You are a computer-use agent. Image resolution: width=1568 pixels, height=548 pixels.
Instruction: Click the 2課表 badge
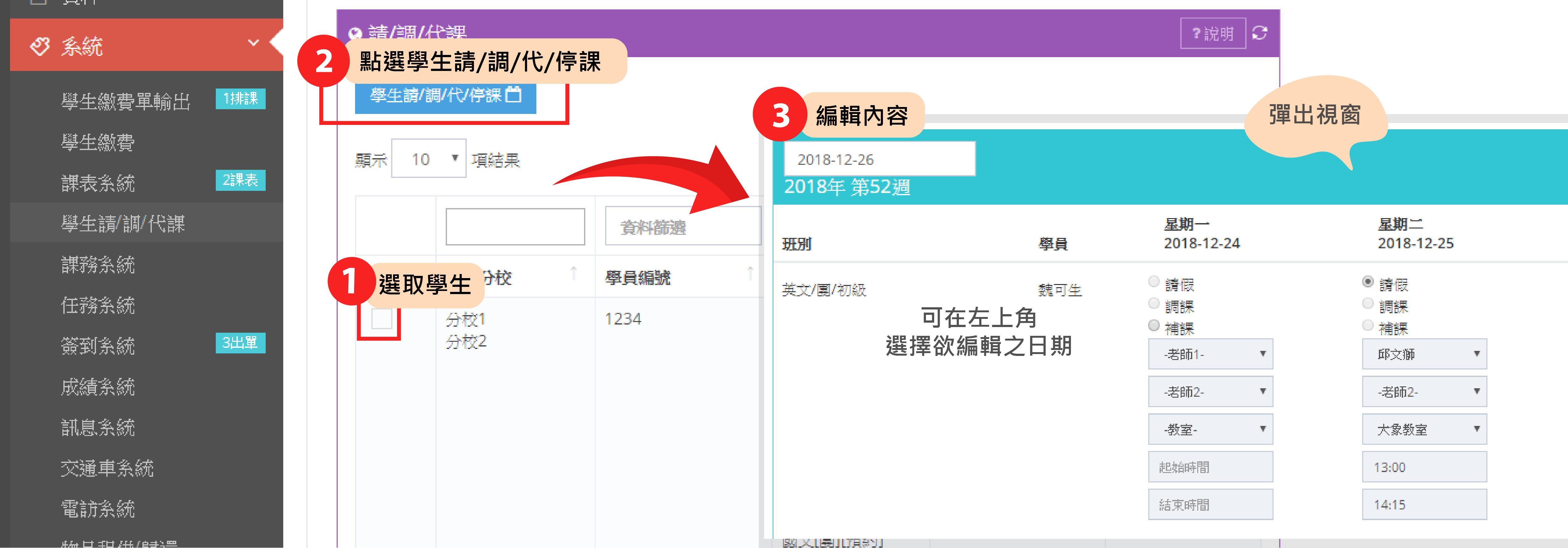[x=241, y=180]
